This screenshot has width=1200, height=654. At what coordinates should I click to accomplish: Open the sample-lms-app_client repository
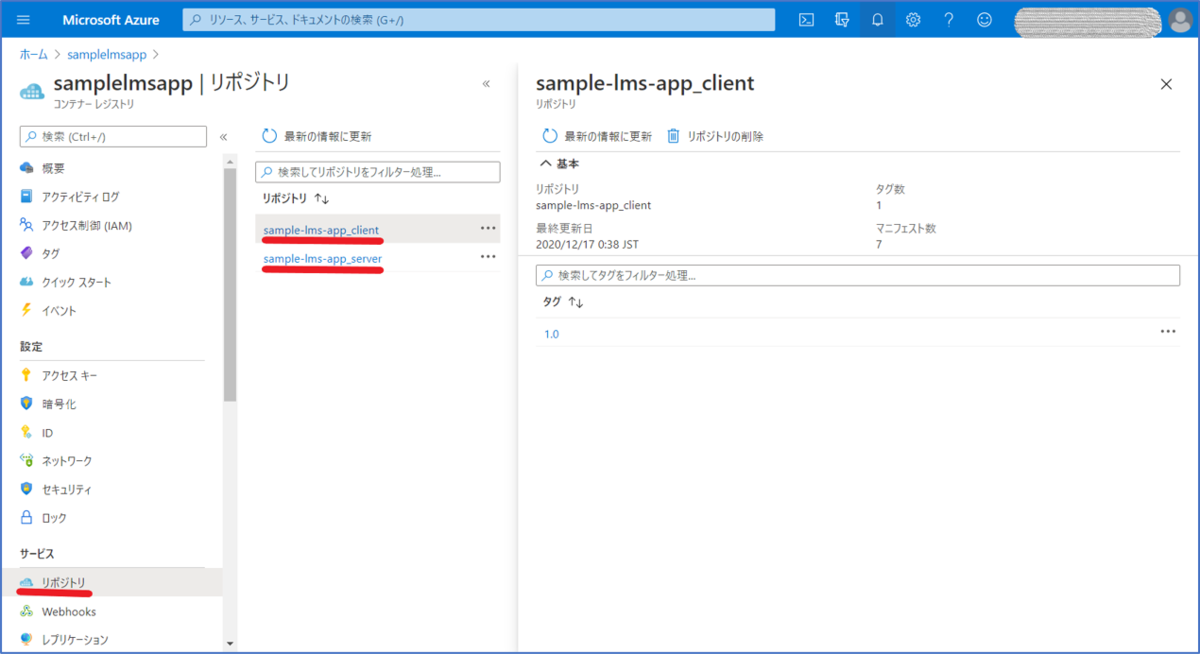click(321, 230)
